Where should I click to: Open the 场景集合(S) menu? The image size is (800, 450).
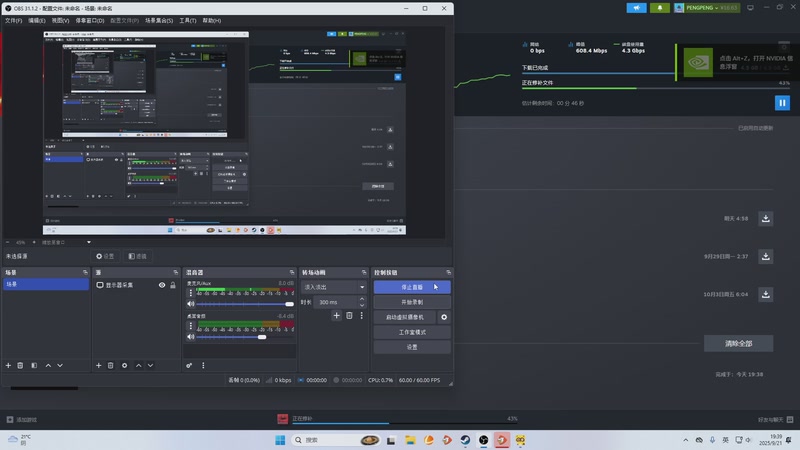[x=159, y=20]
